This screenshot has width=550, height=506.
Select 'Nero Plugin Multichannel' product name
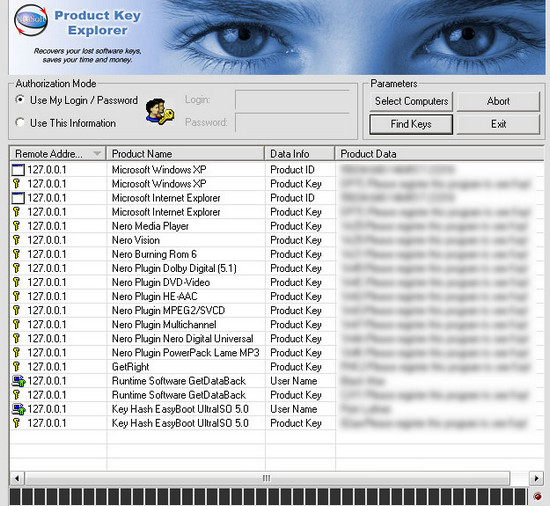coord(164,324)
